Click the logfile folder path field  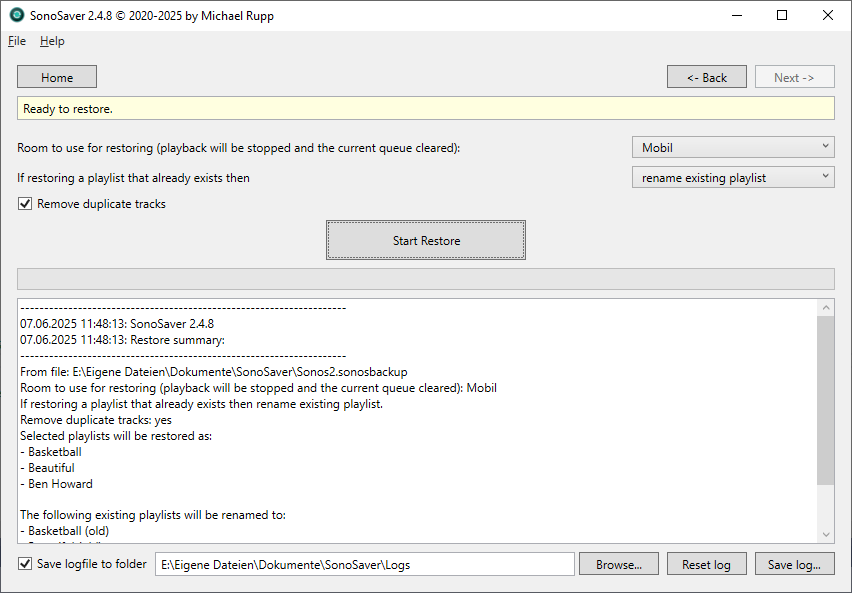[x=365, y=563]
